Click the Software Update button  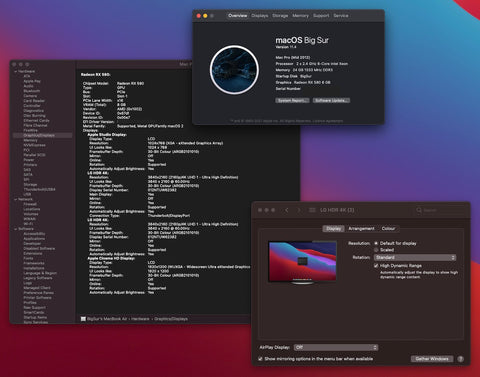click(x=331, y=100)
